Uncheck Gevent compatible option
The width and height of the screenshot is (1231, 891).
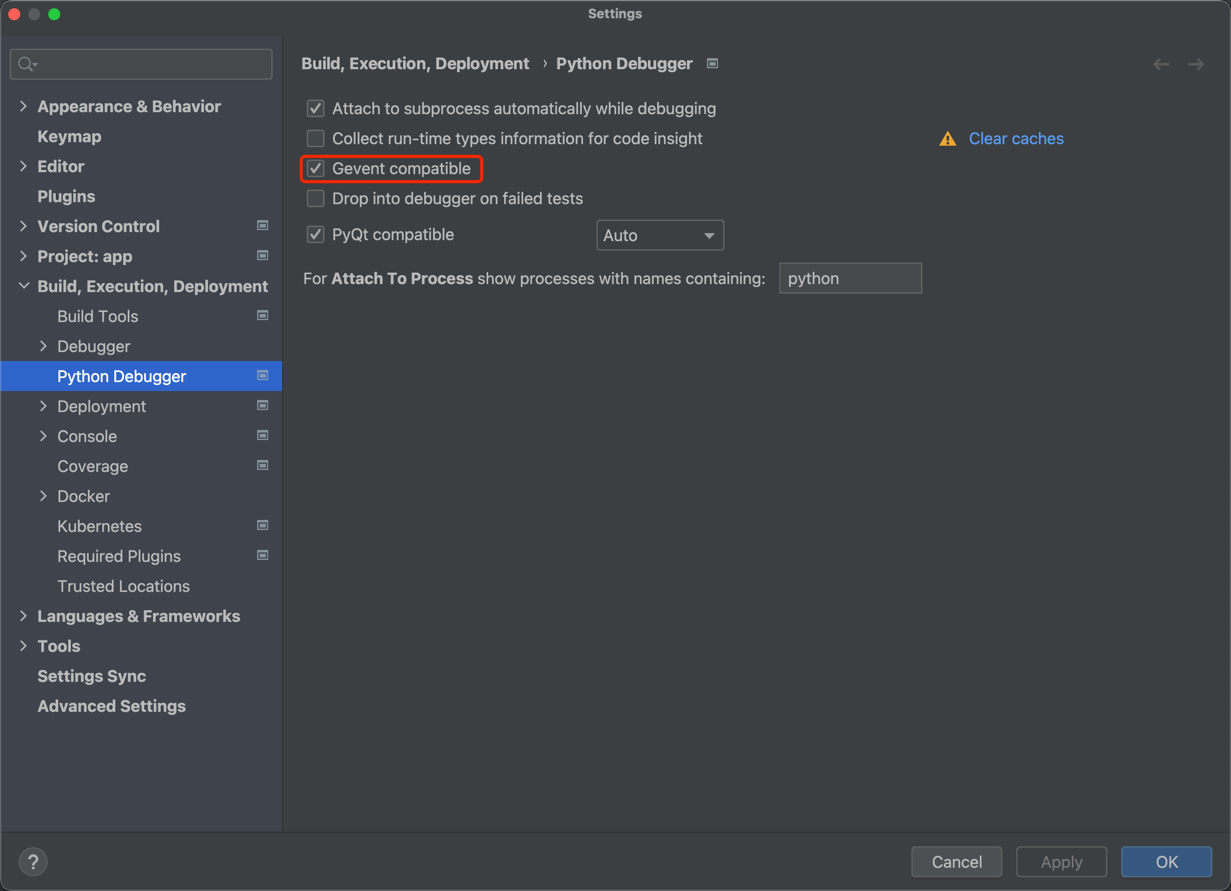click(315, 168)
